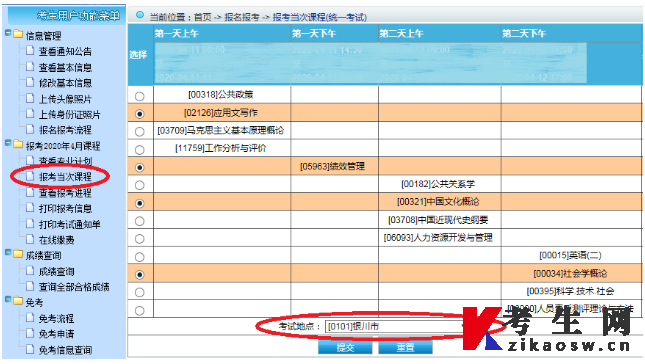Click the 免考 folder icon

coord(18,301)
